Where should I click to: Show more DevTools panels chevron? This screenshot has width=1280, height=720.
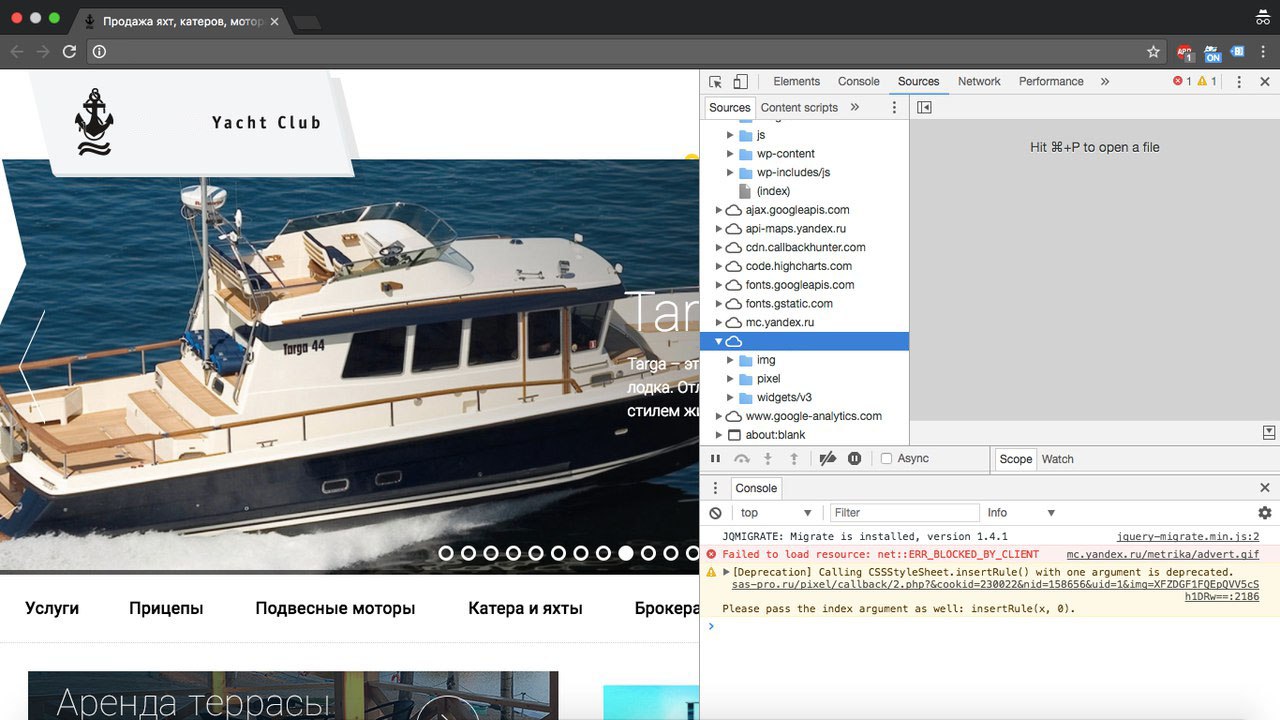tap(1105, 82)
